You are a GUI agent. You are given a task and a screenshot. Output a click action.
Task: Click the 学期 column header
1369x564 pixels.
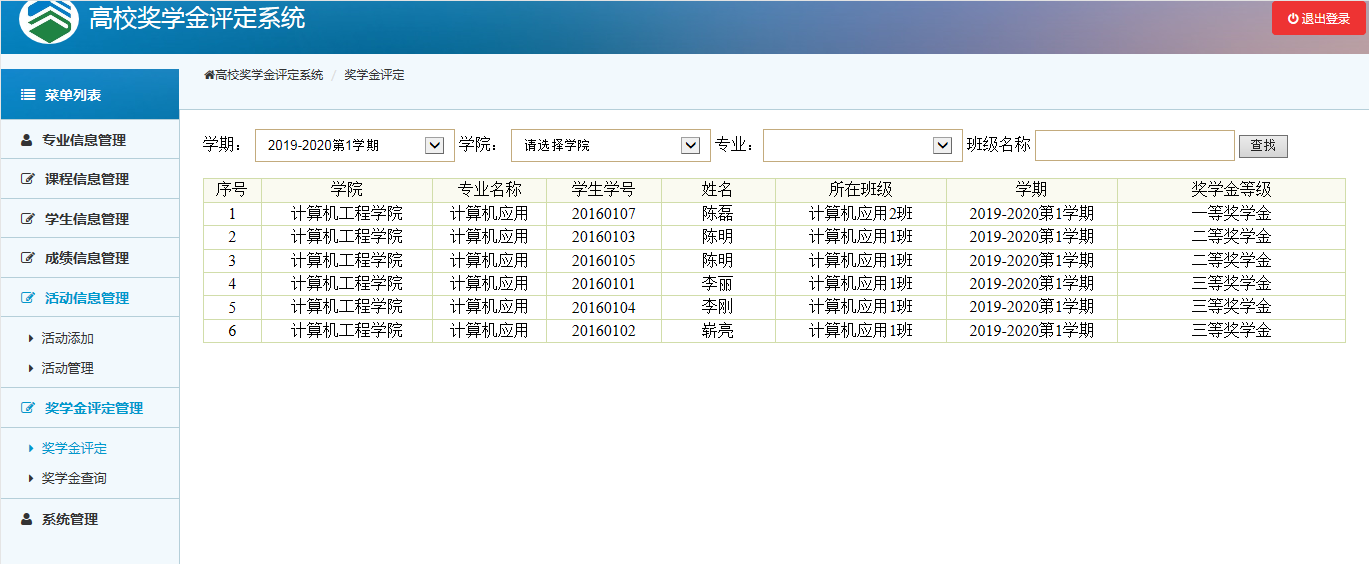(x=1032, y=190)
